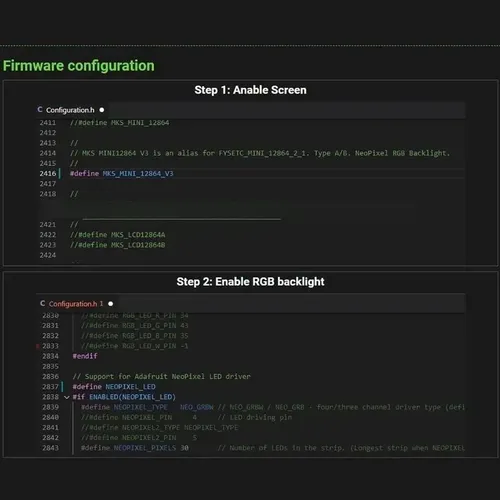The image size is (500, 500).
Task: Place the cursor on #define MKS_MINI_12864_V3
Action: 122,174
